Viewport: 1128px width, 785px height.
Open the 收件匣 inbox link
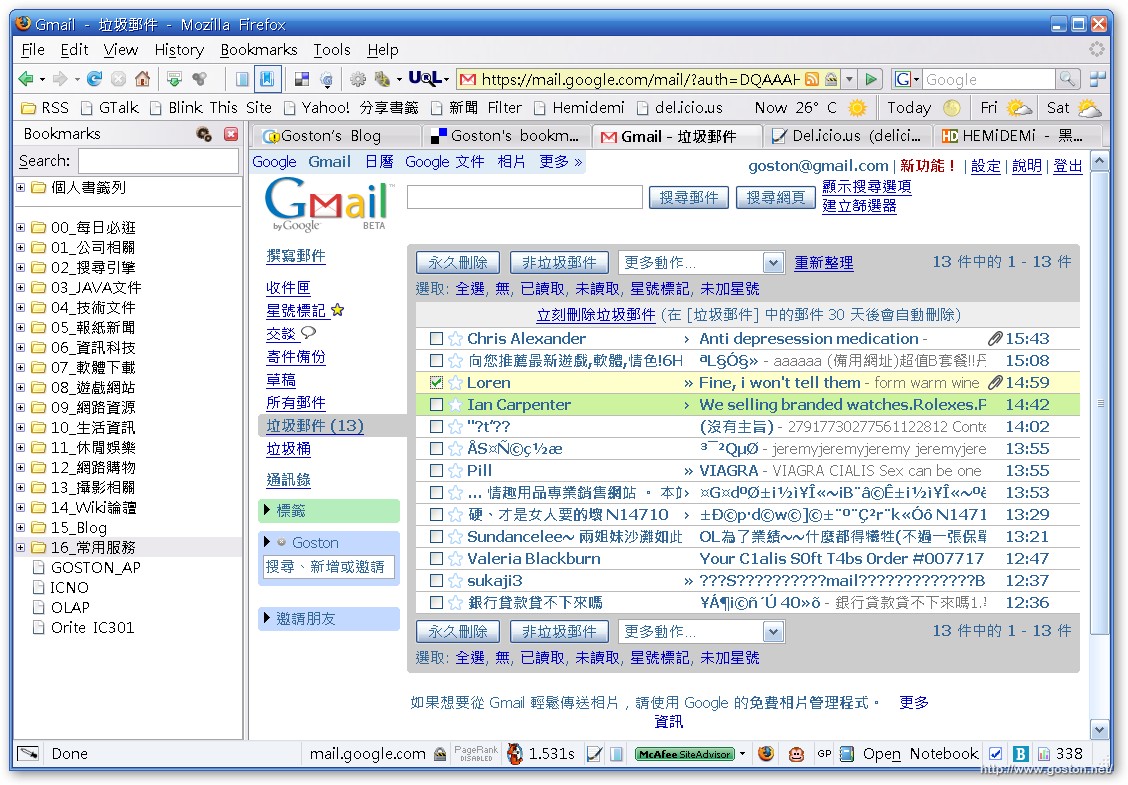(288, 289)
